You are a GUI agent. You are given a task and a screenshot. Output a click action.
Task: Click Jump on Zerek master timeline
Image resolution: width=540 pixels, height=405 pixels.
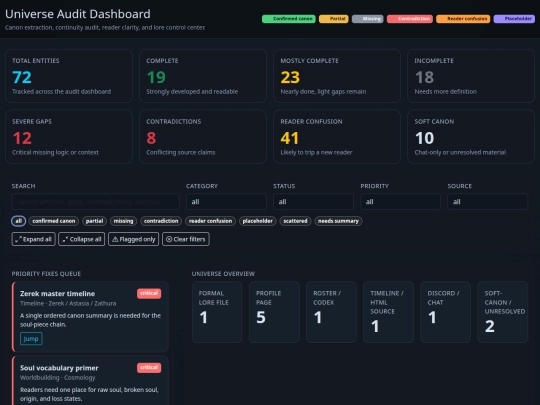(31, 339)
